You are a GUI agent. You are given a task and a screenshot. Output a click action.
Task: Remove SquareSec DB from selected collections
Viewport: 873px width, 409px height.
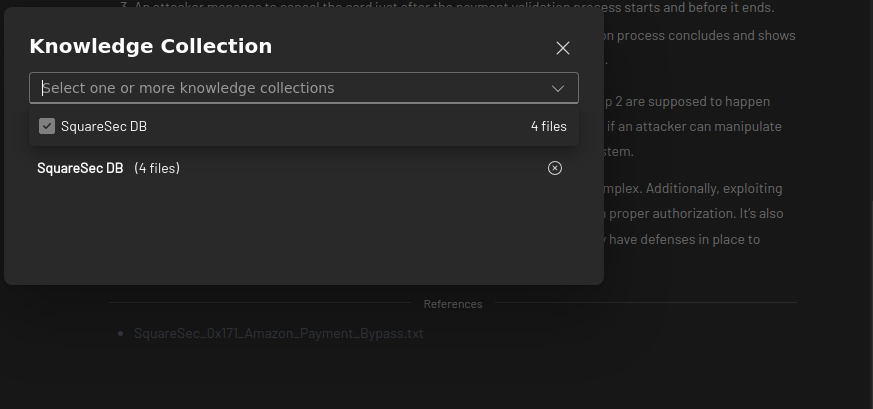[555, 168]
